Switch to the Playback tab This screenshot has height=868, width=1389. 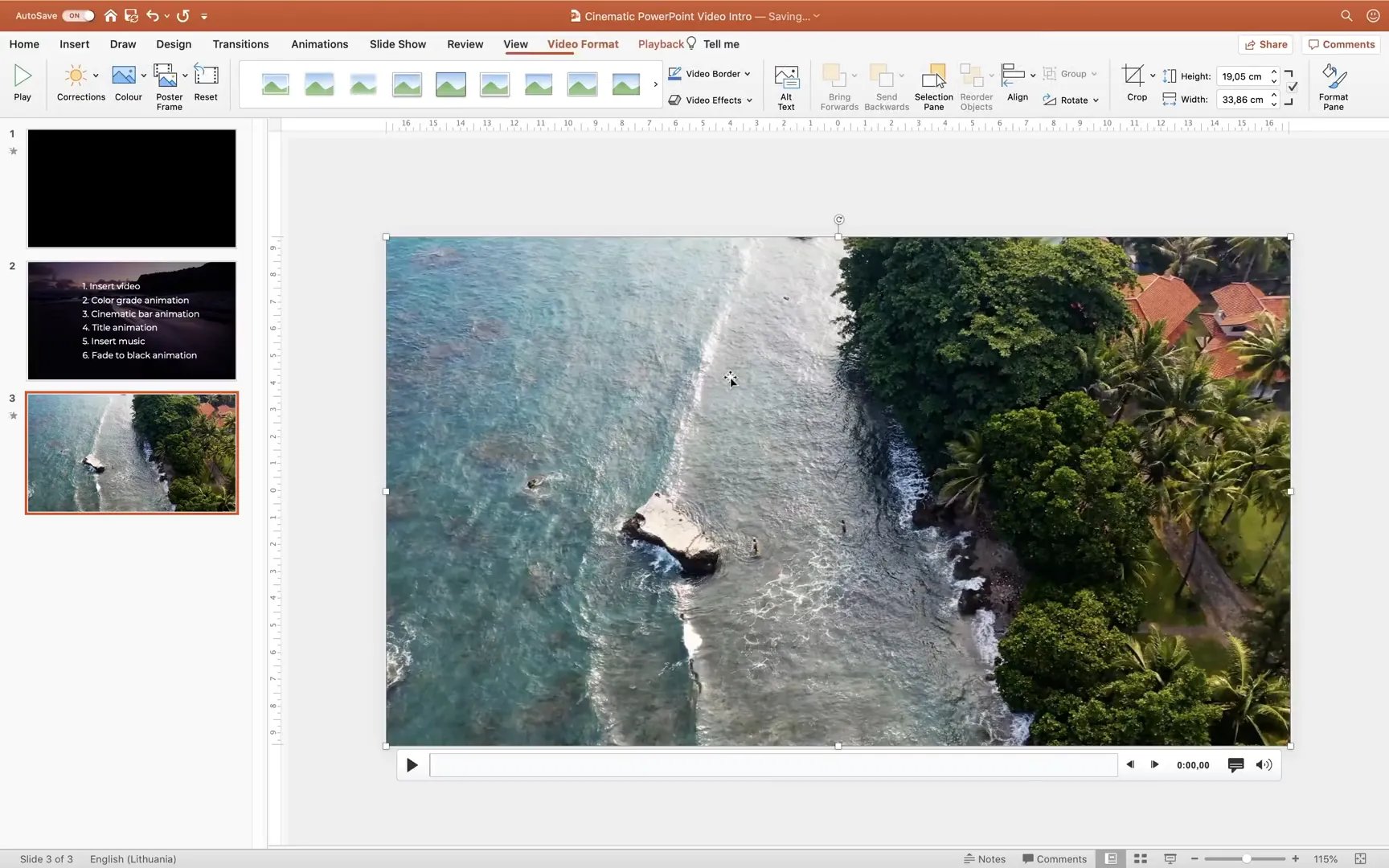pyautogui.click(x=661, y=44)
